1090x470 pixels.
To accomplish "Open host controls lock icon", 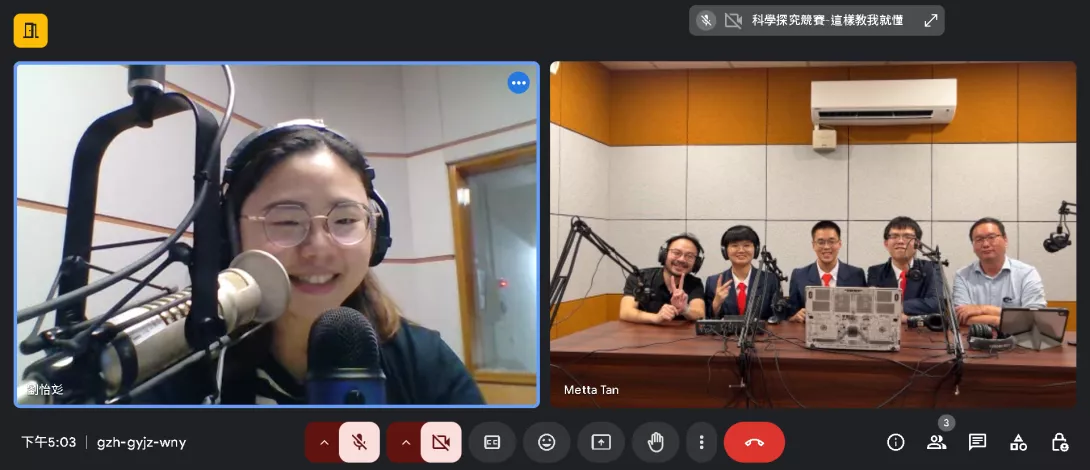I will (x=1059, y=442).
